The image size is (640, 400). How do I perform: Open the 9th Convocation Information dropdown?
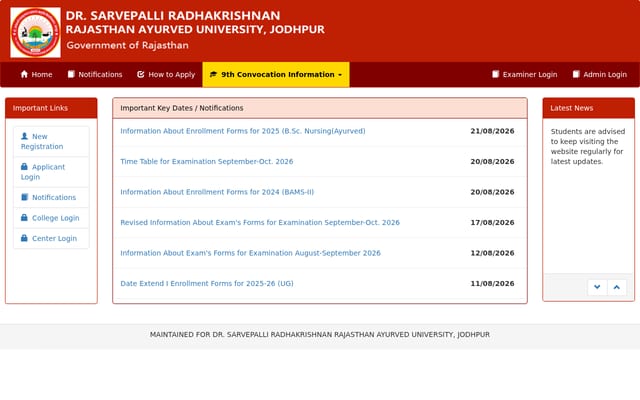tap(276, 74)
